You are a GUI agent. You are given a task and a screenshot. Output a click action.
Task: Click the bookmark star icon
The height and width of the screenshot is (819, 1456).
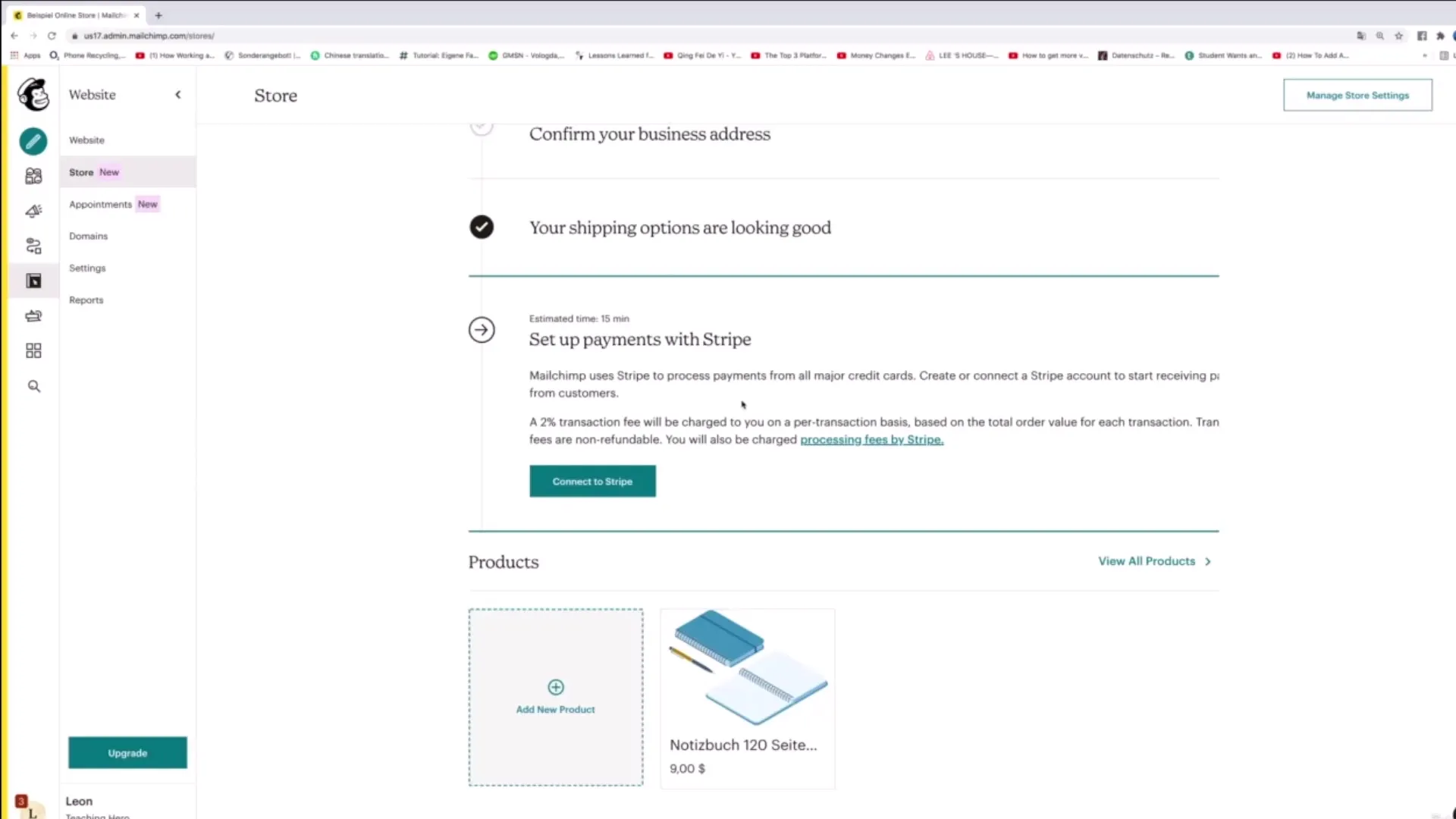(x=1399, y=36)
